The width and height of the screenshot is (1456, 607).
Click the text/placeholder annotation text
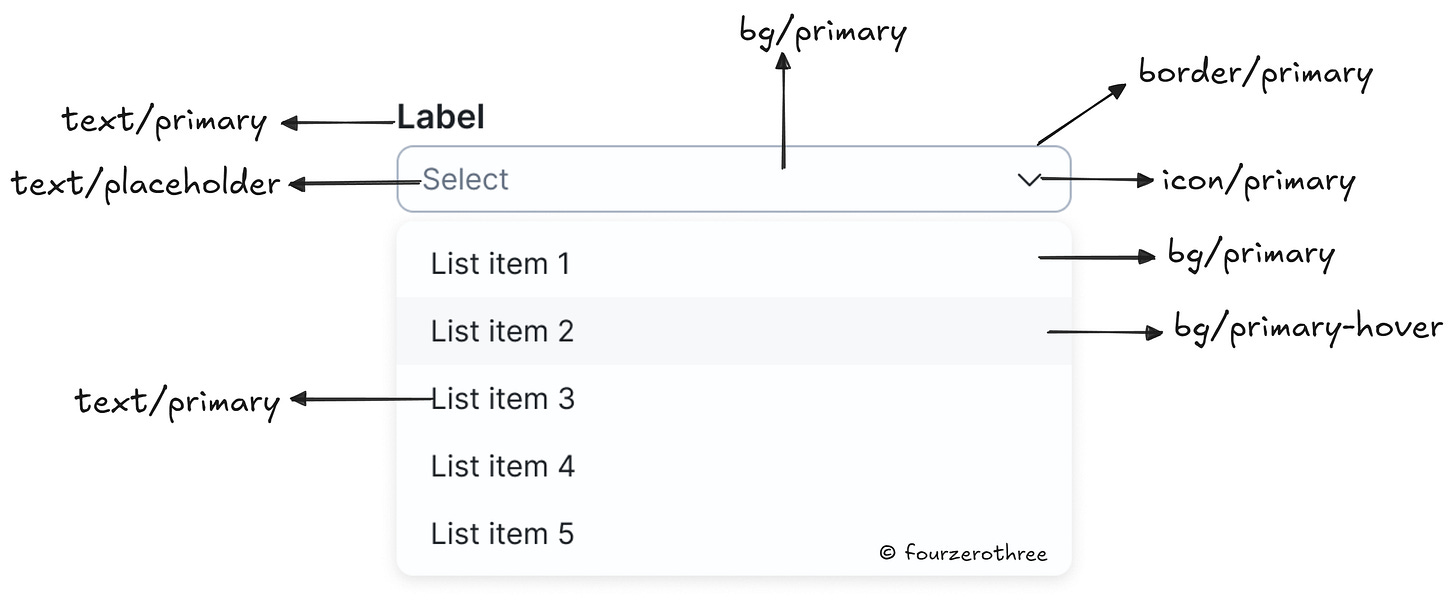pyautogui.click(x=146, y=184)
